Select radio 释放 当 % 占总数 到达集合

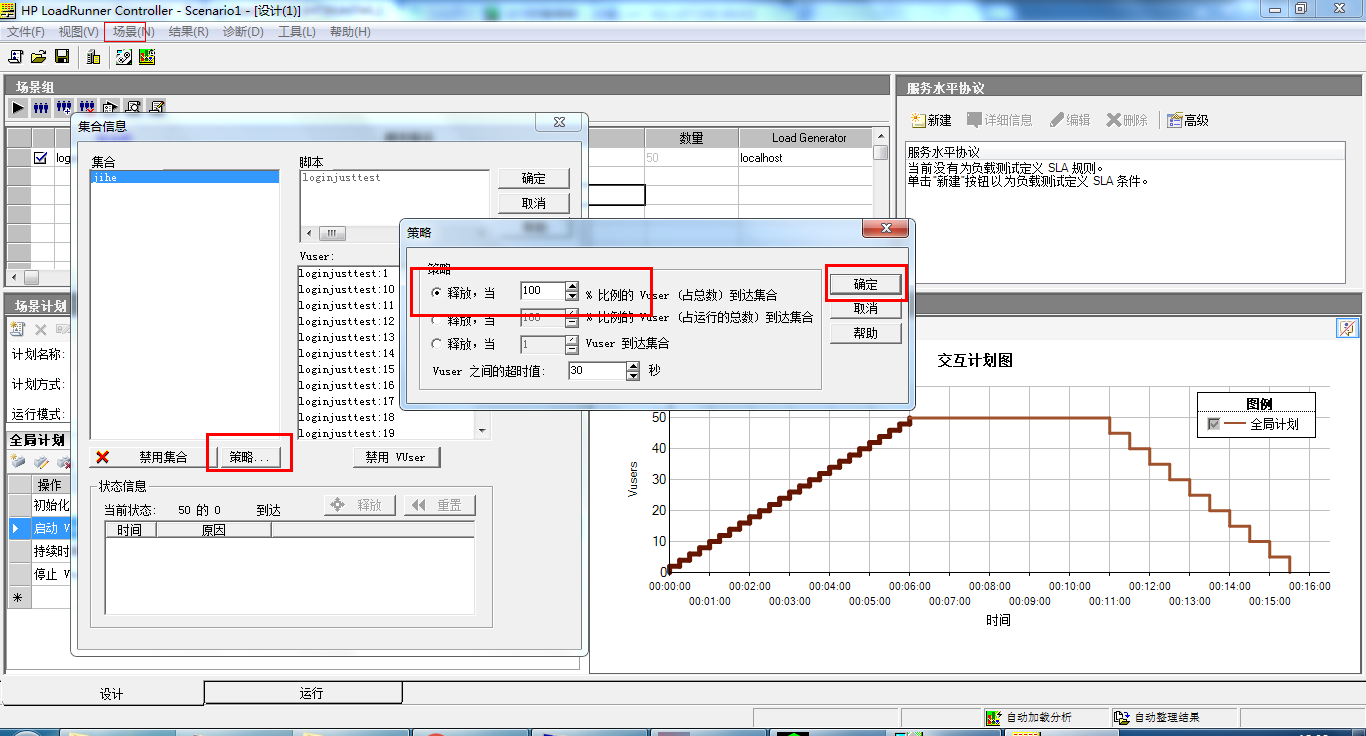click(x=436, y=292)
